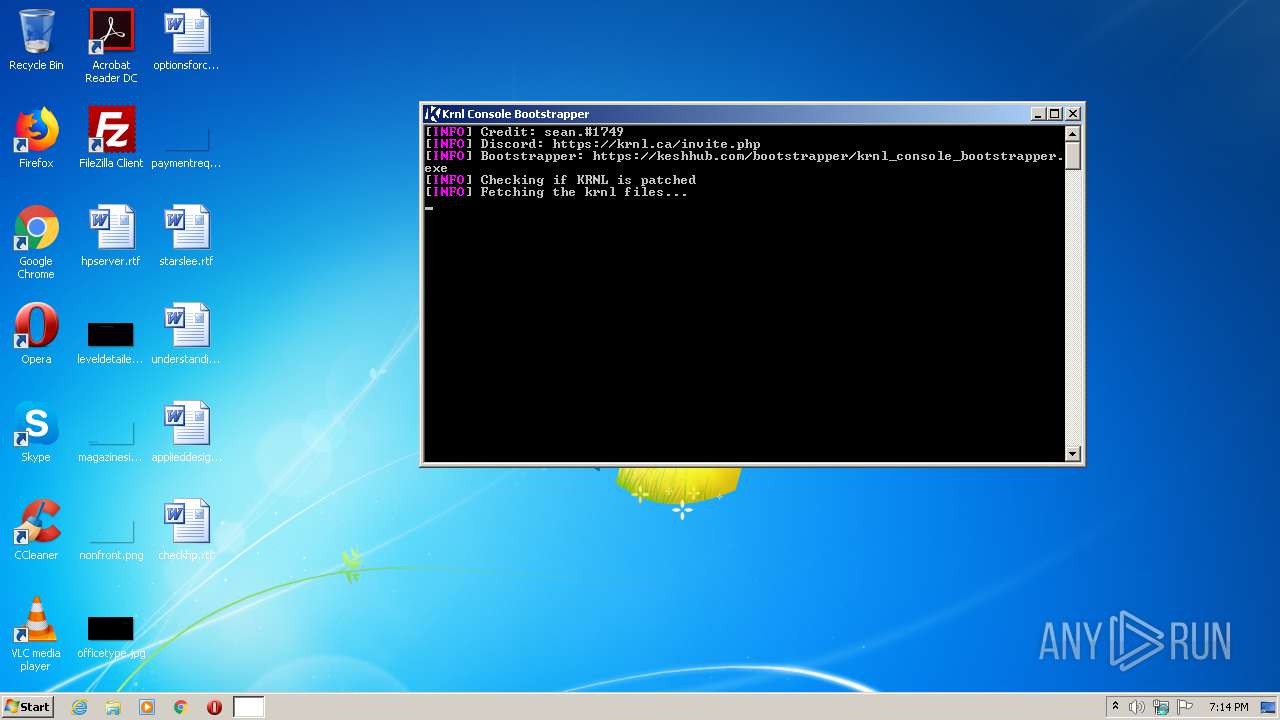Open the Start menu
The image size is (1280, 720).
tap(27, 706)
